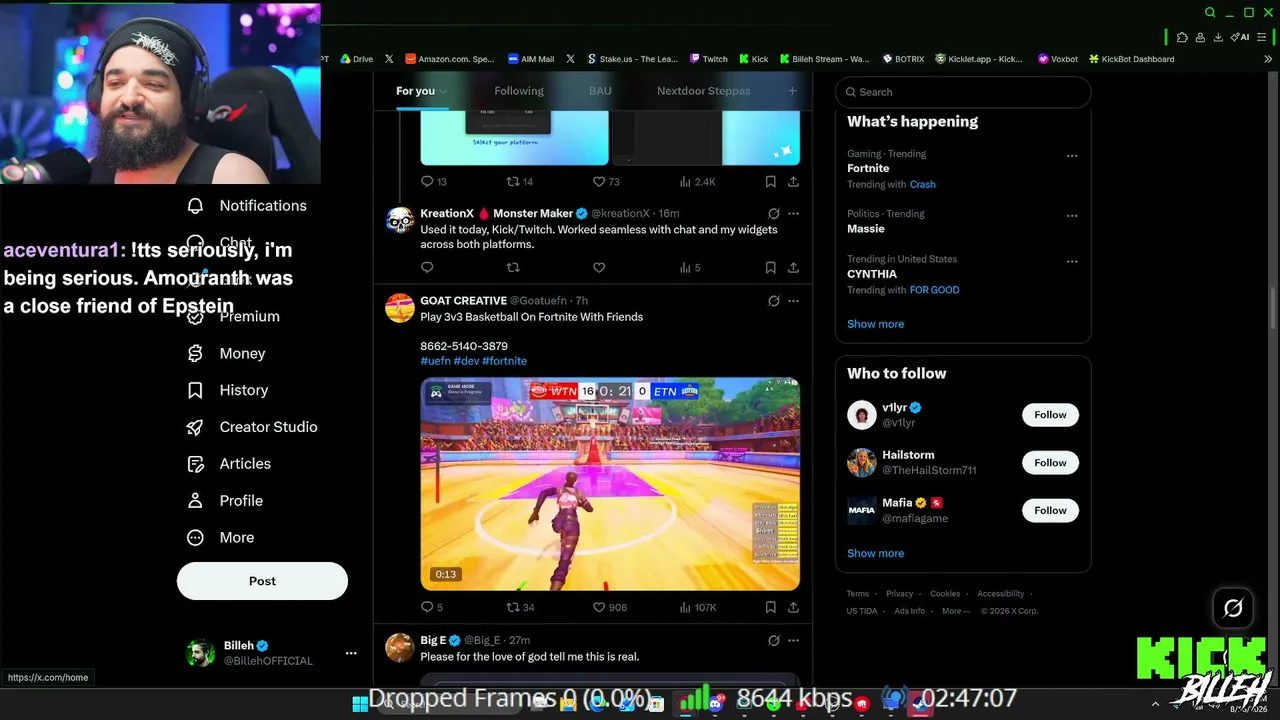
Task: Add a new timeline tab with plus
Action: [x=792, y=91]
